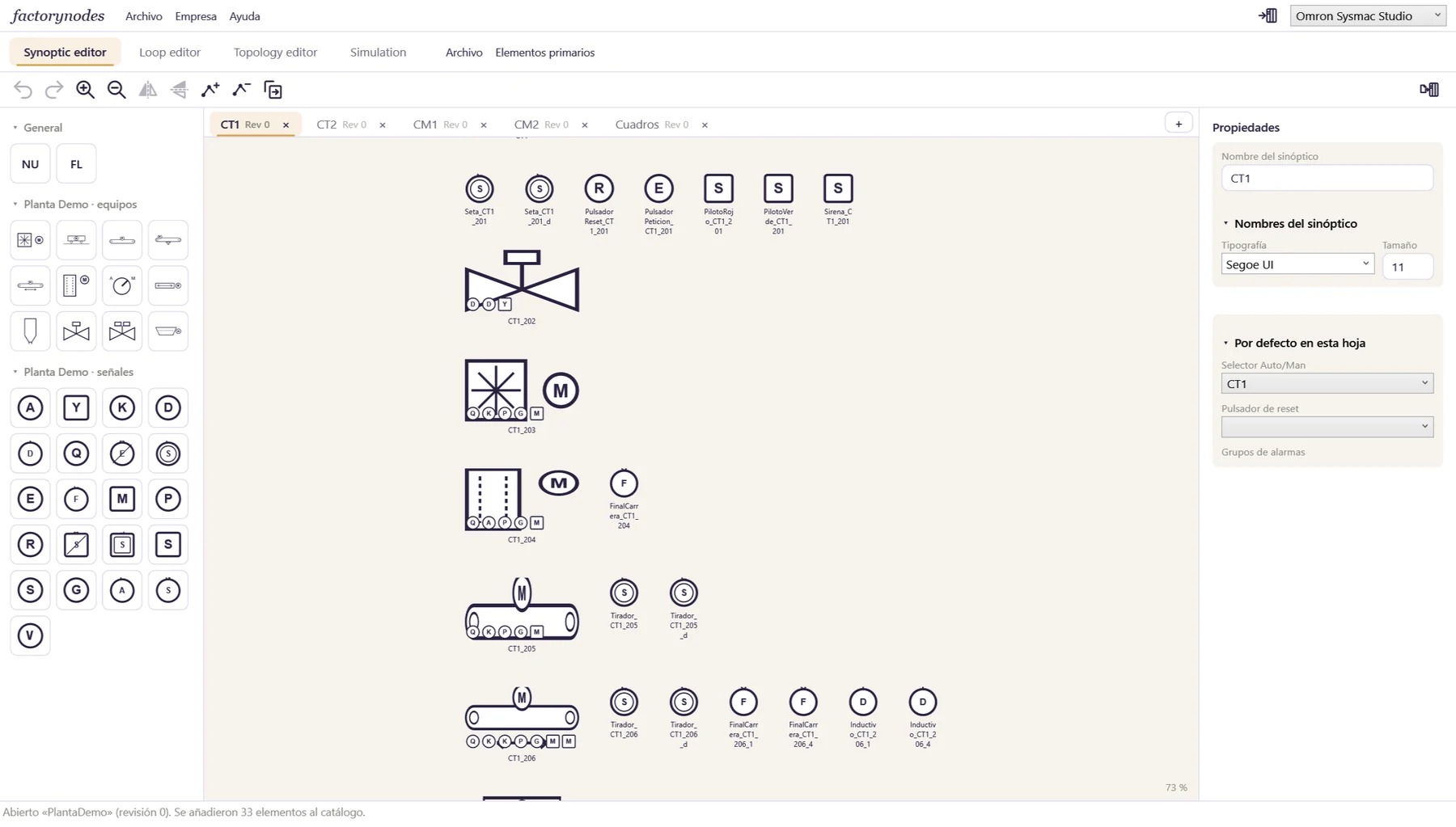
Task: Click the Tamaño font size field
Action: pos(1407,267)
